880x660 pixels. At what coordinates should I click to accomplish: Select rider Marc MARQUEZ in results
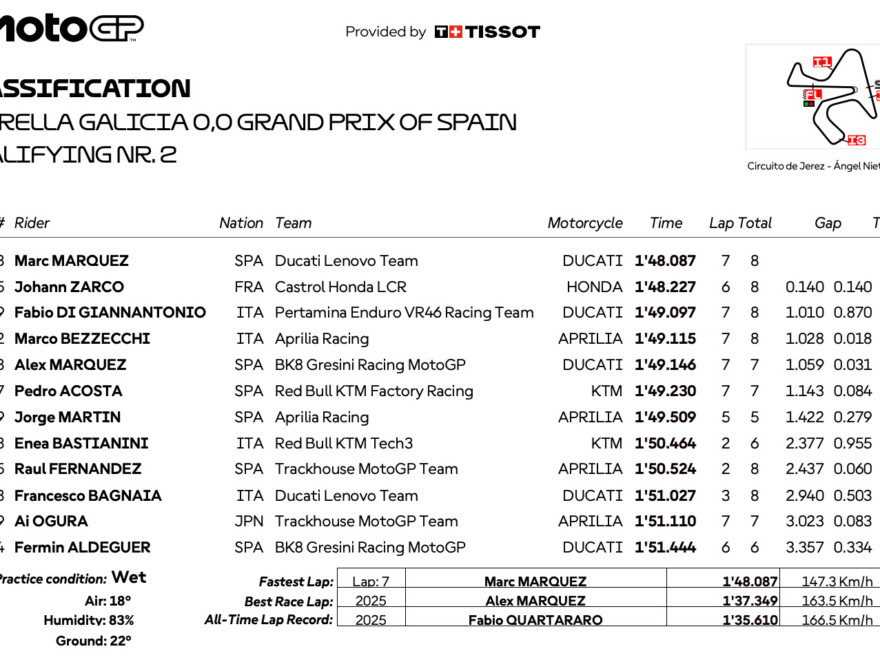[71, 261]
